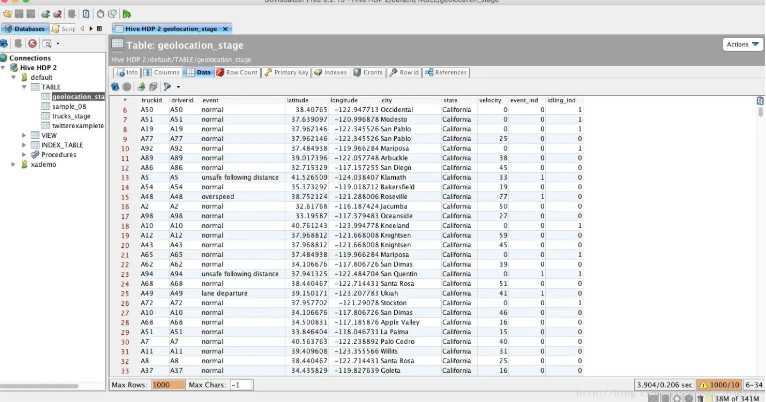Open the Indexes sub-tab
Viewport: 766px width, 402px height.
pyautogui.click(x=331, y=72)
